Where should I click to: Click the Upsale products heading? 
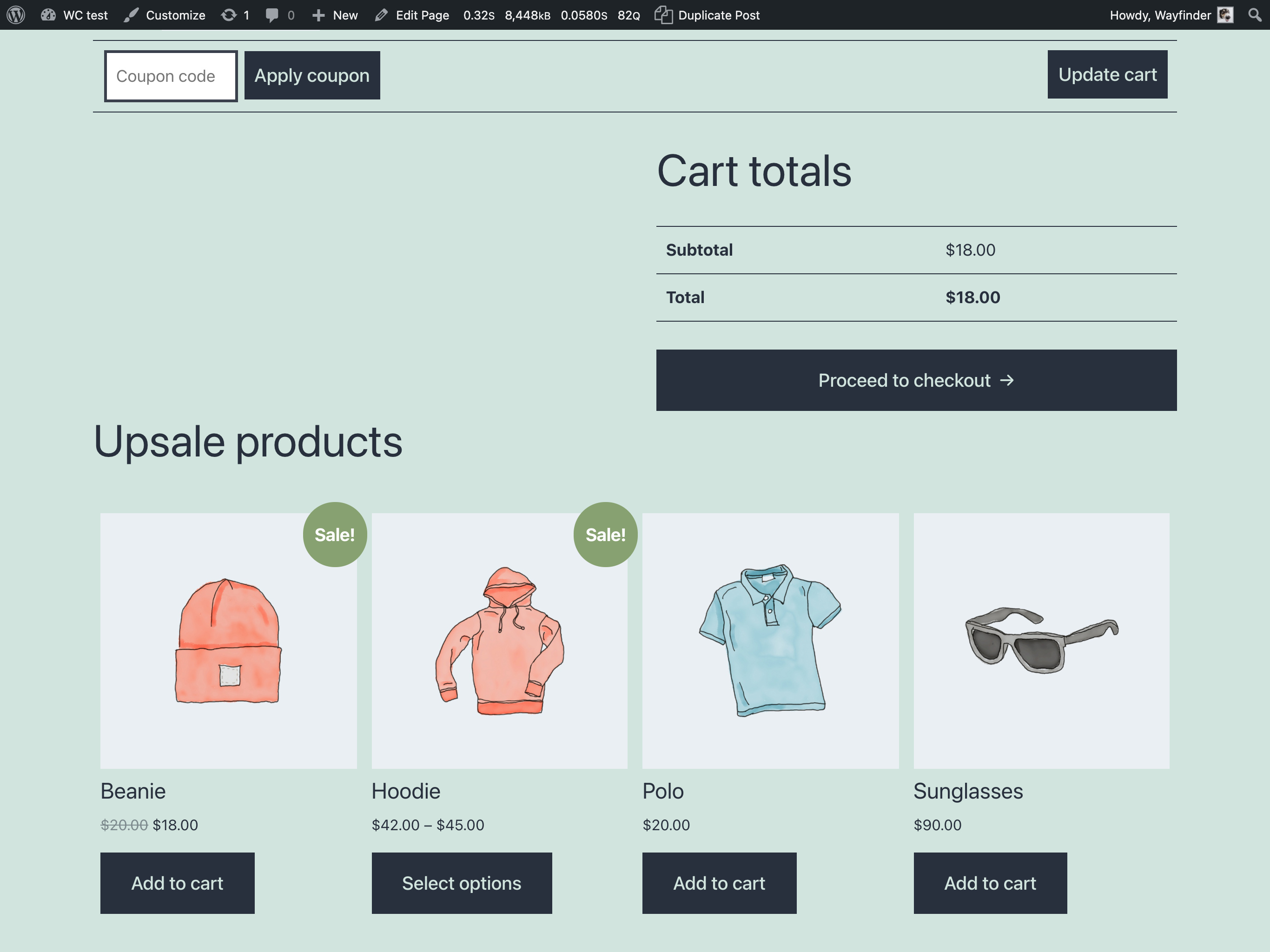248,442
